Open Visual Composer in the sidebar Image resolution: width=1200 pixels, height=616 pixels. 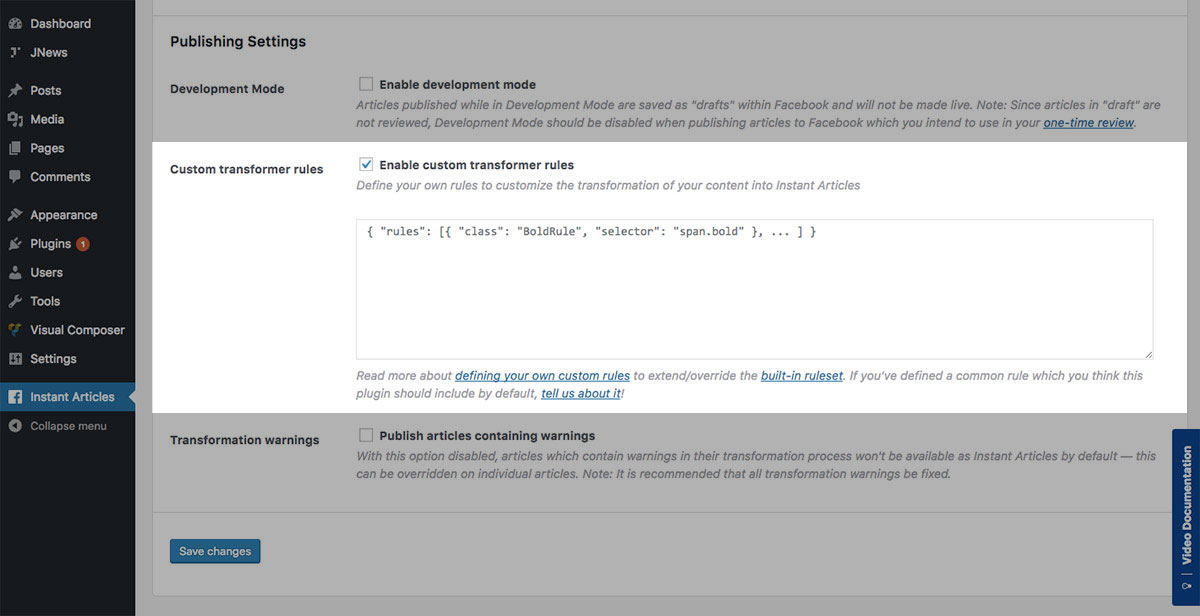point(77,330)
